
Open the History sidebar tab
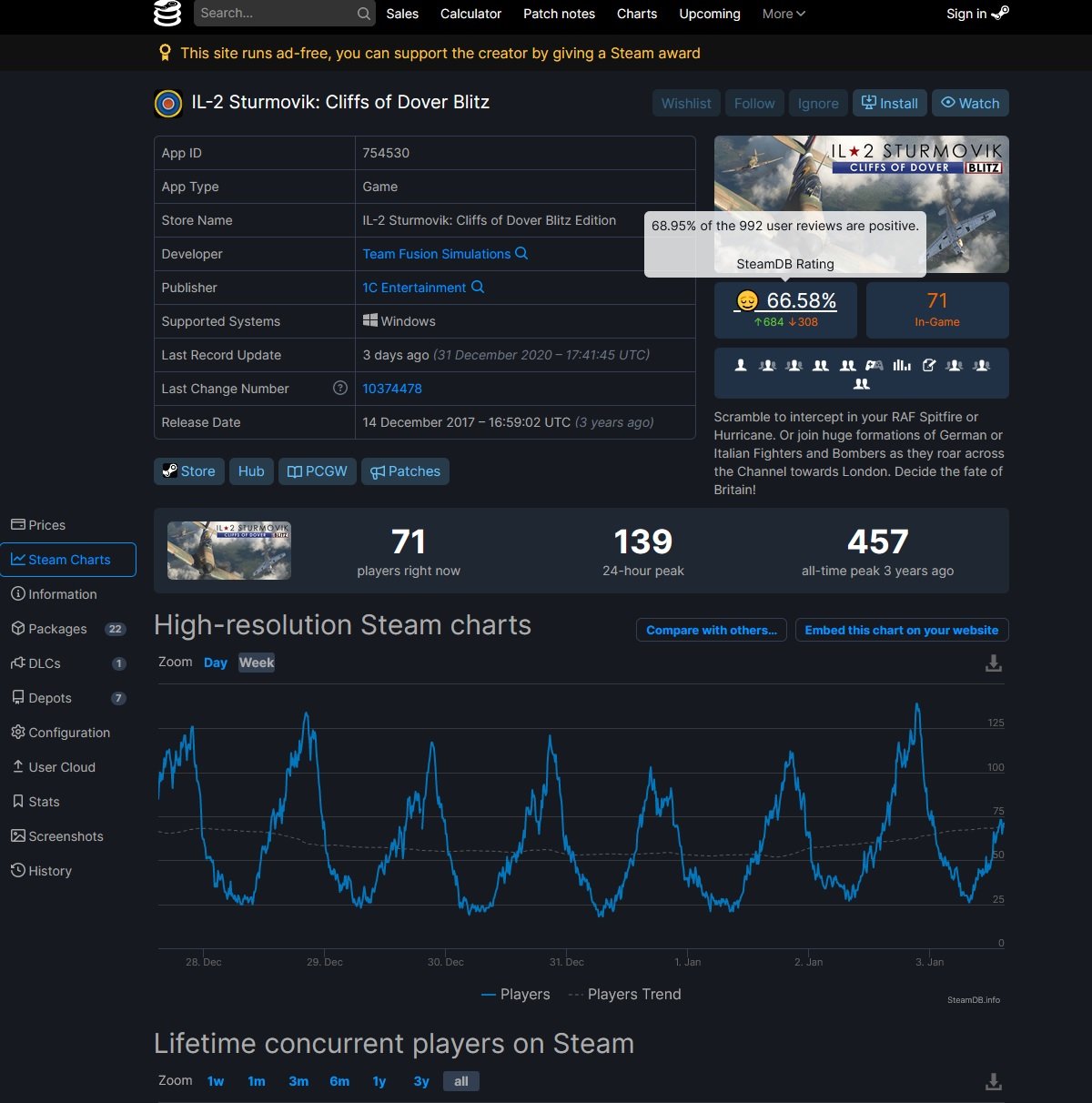pyautogui.click(x=68, y=871)
